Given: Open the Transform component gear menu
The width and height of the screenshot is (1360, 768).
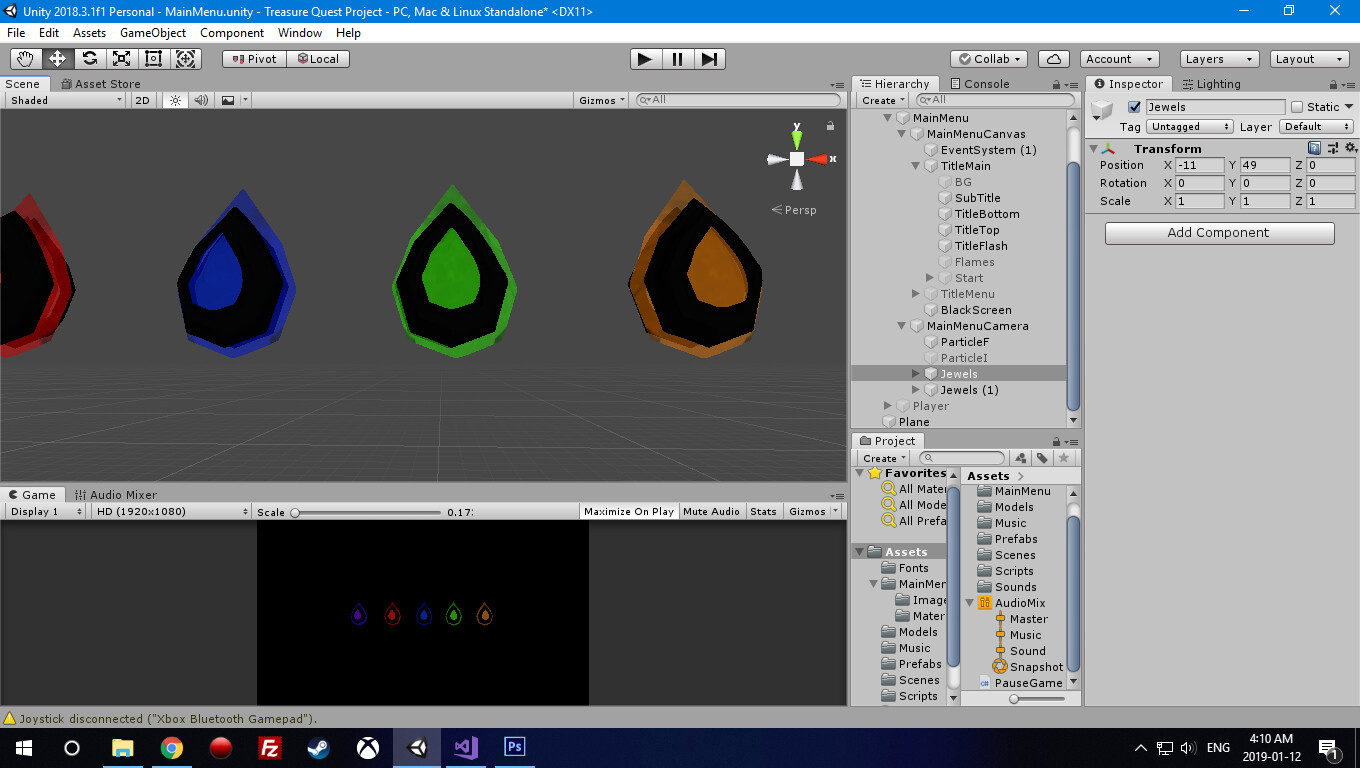Looking at the screenshot, I should (x=1349, y=148).
